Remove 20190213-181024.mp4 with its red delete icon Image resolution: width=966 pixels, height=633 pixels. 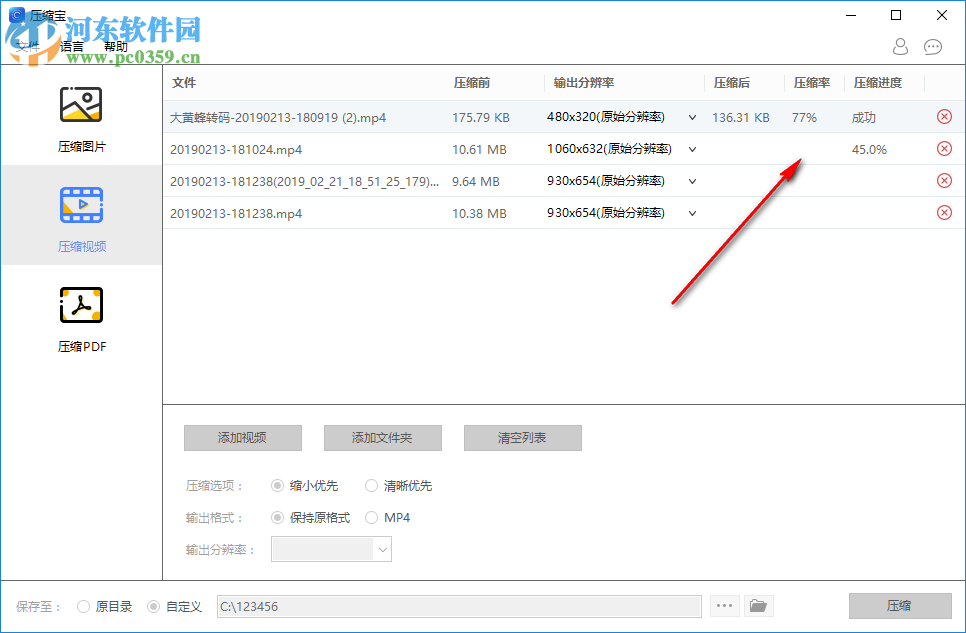[943, 148]
